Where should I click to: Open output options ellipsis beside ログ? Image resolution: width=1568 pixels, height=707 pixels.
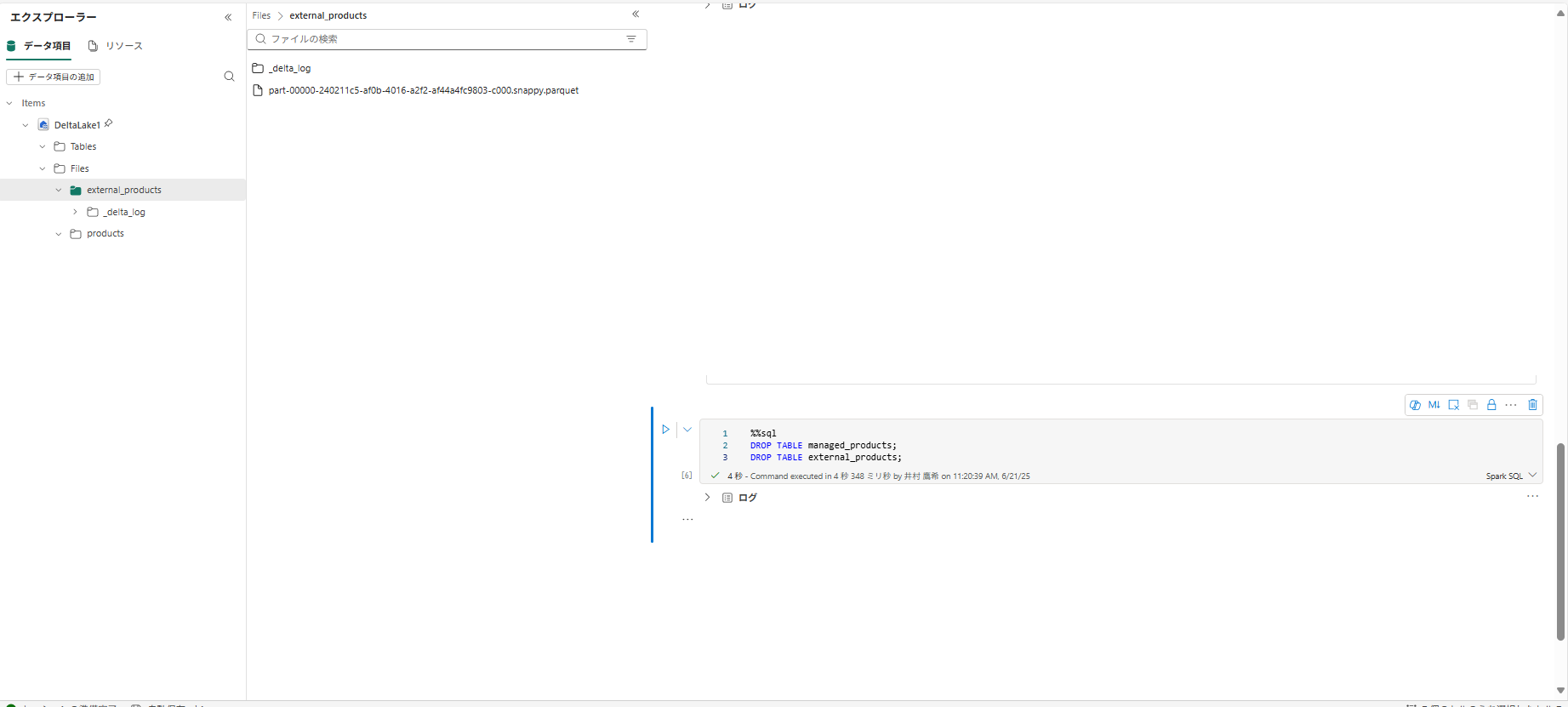[x=1532, y=496]
